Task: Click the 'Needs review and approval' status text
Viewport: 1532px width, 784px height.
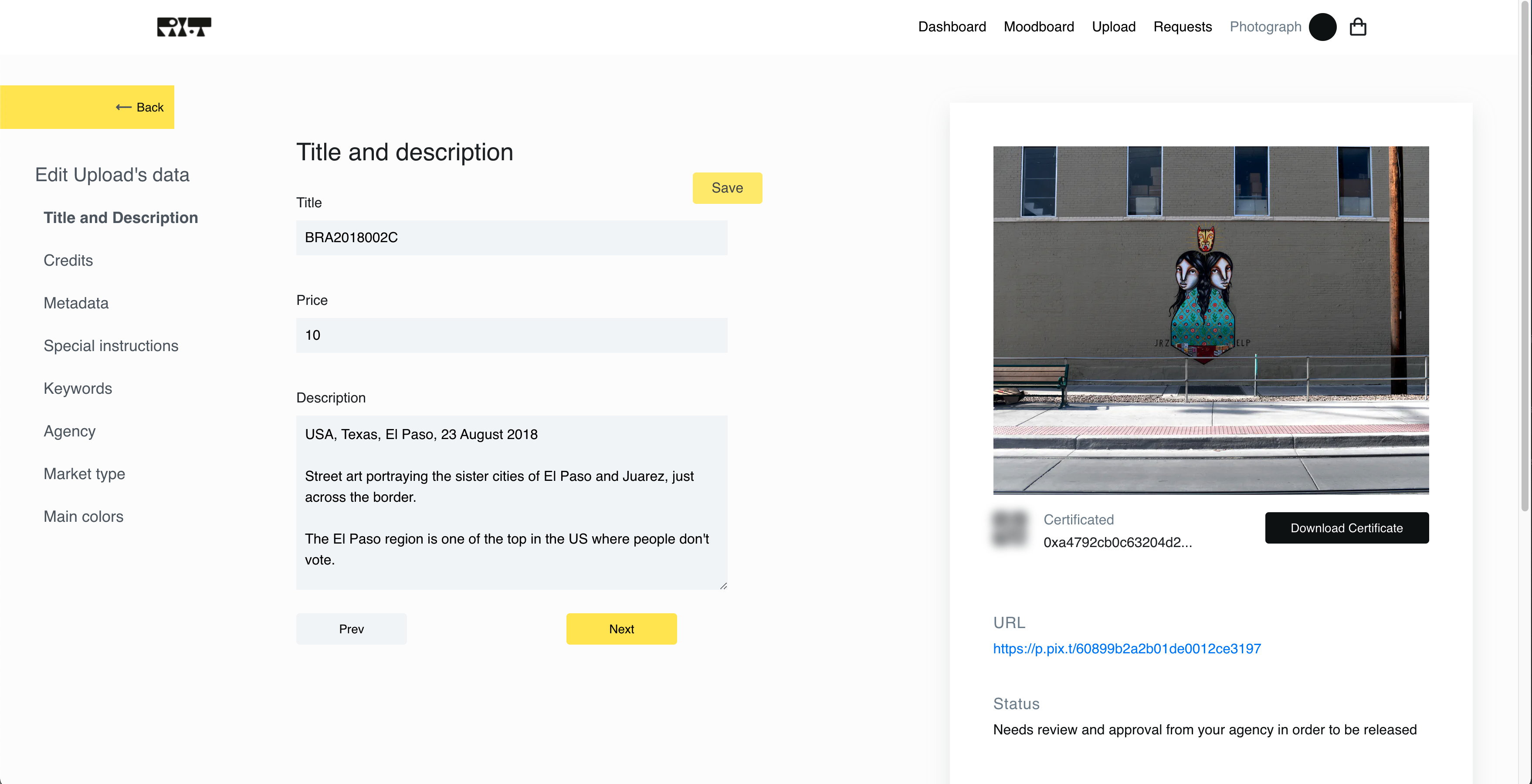Action: (x=1205, y=729)
